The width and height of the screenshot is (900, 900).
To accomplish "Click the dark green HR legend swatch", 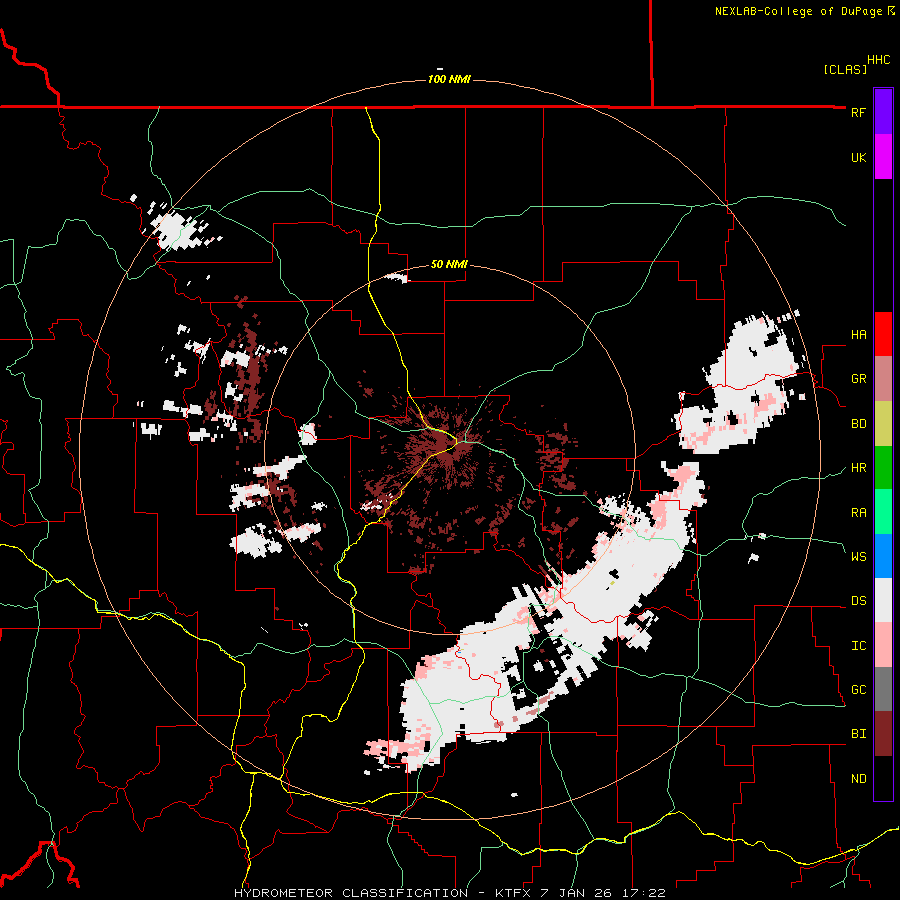I will click(x=883, y=467).
